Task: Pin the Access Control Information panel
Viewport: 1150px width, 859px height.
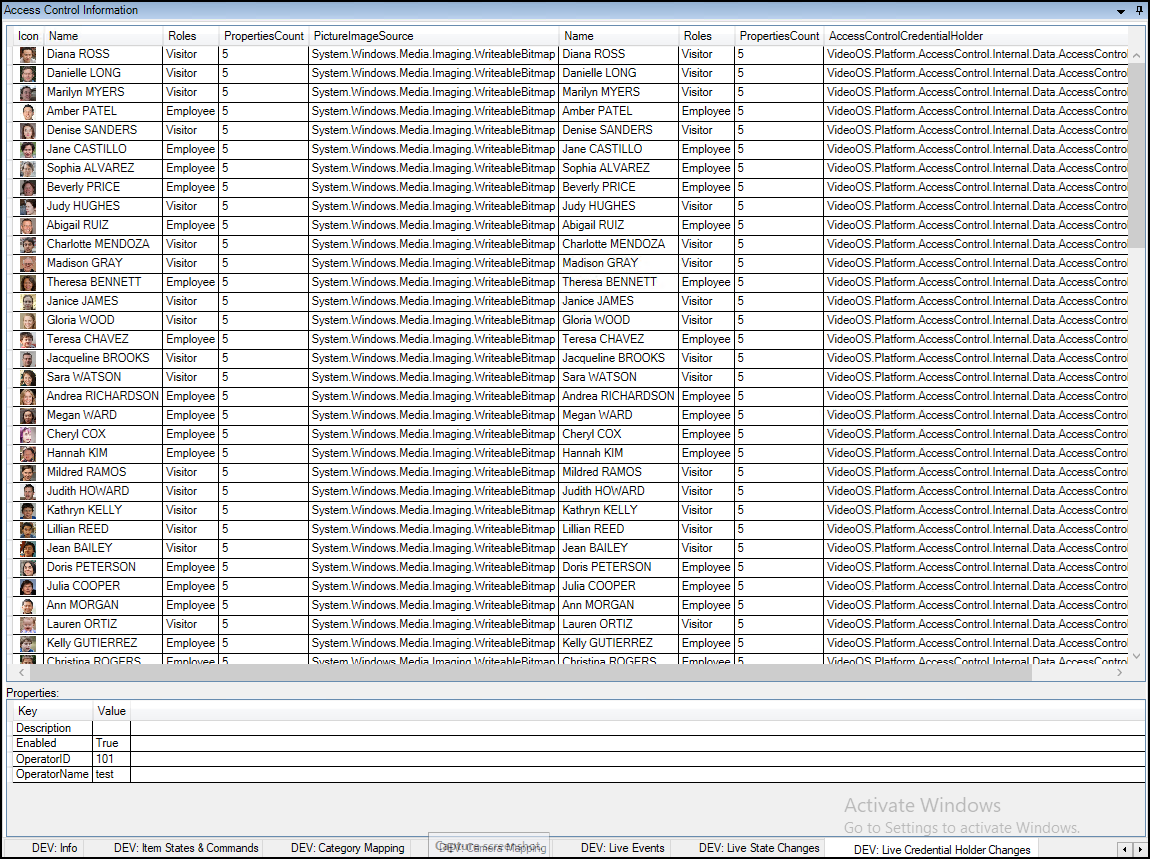Action: [1139, 10]
